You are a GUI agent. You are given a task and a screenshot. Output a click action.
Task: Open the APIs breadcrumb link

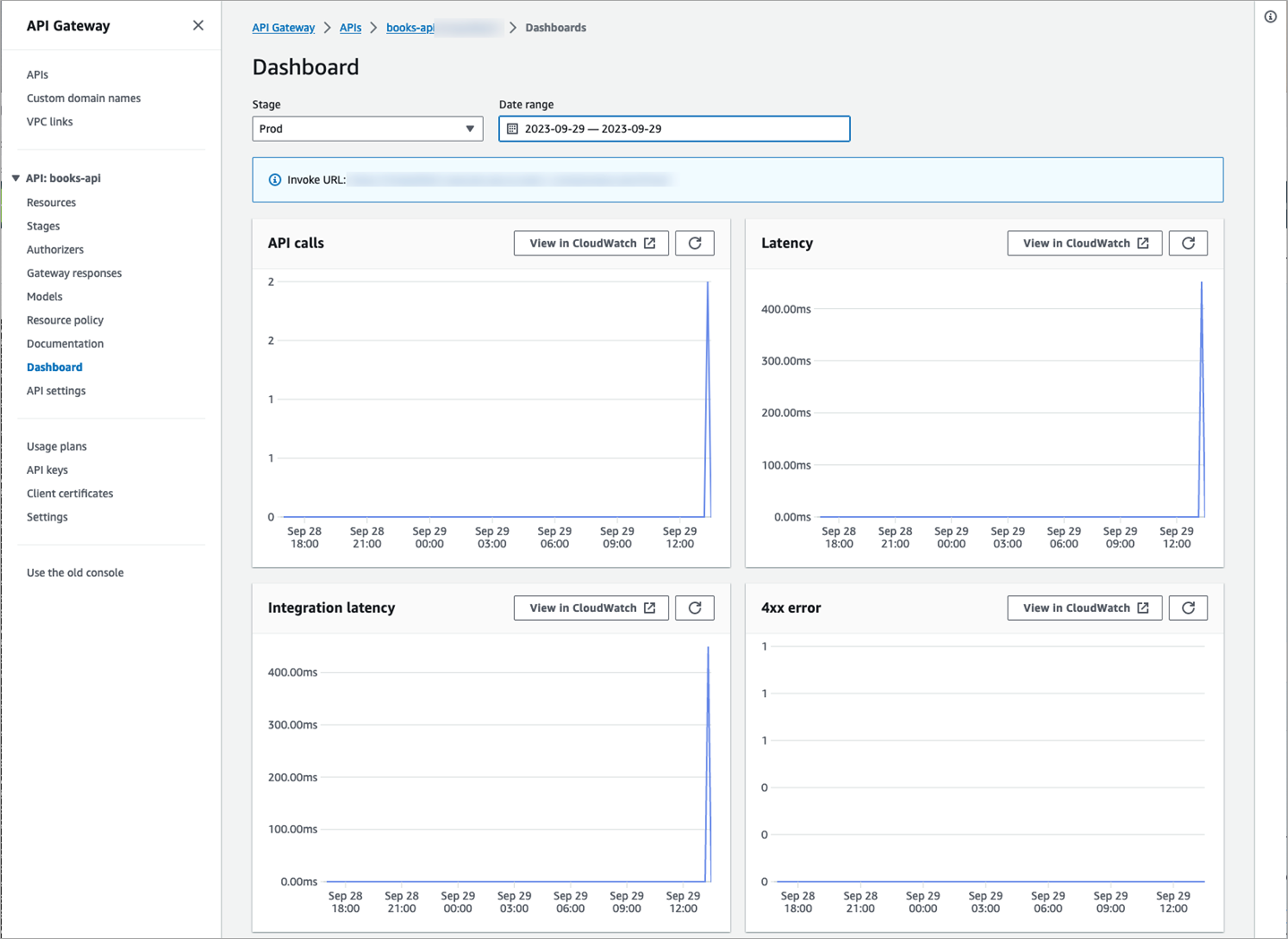point(350,28)
